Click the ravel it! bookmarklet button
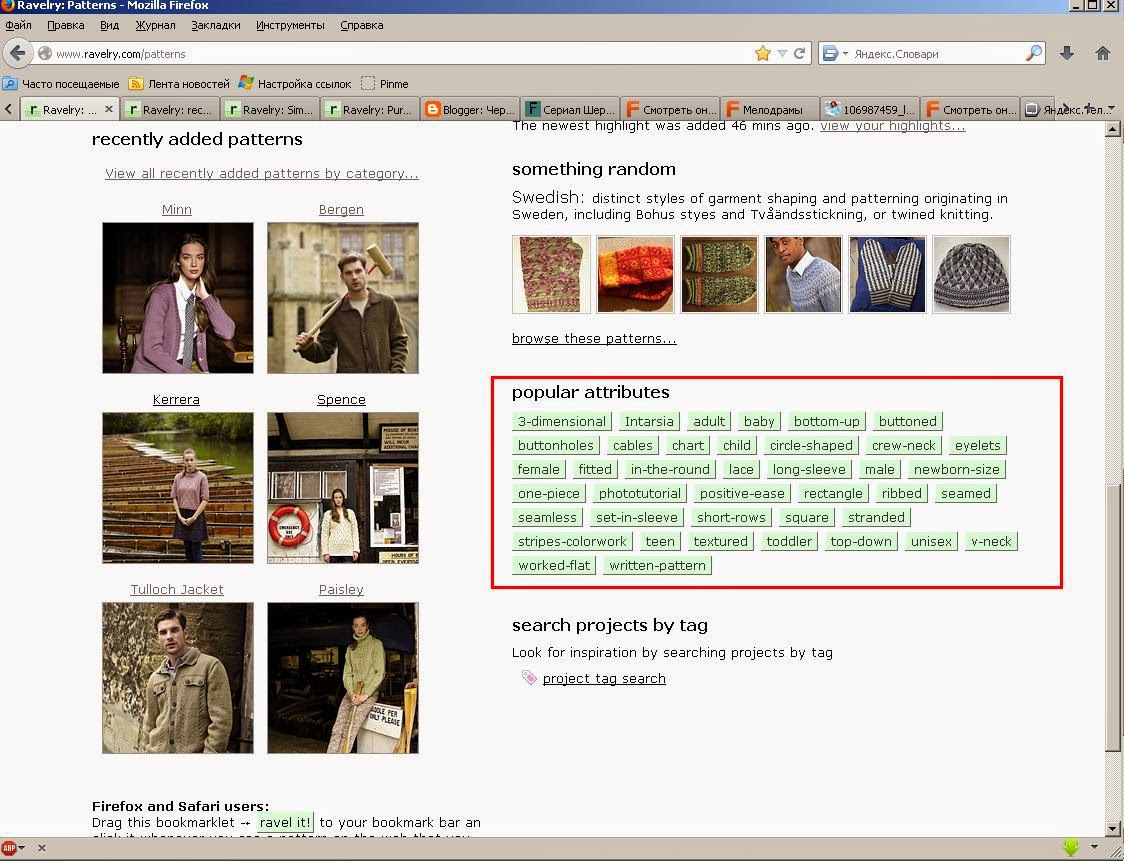This screenshot has height=861, width=1124. (x=285, y=822)
